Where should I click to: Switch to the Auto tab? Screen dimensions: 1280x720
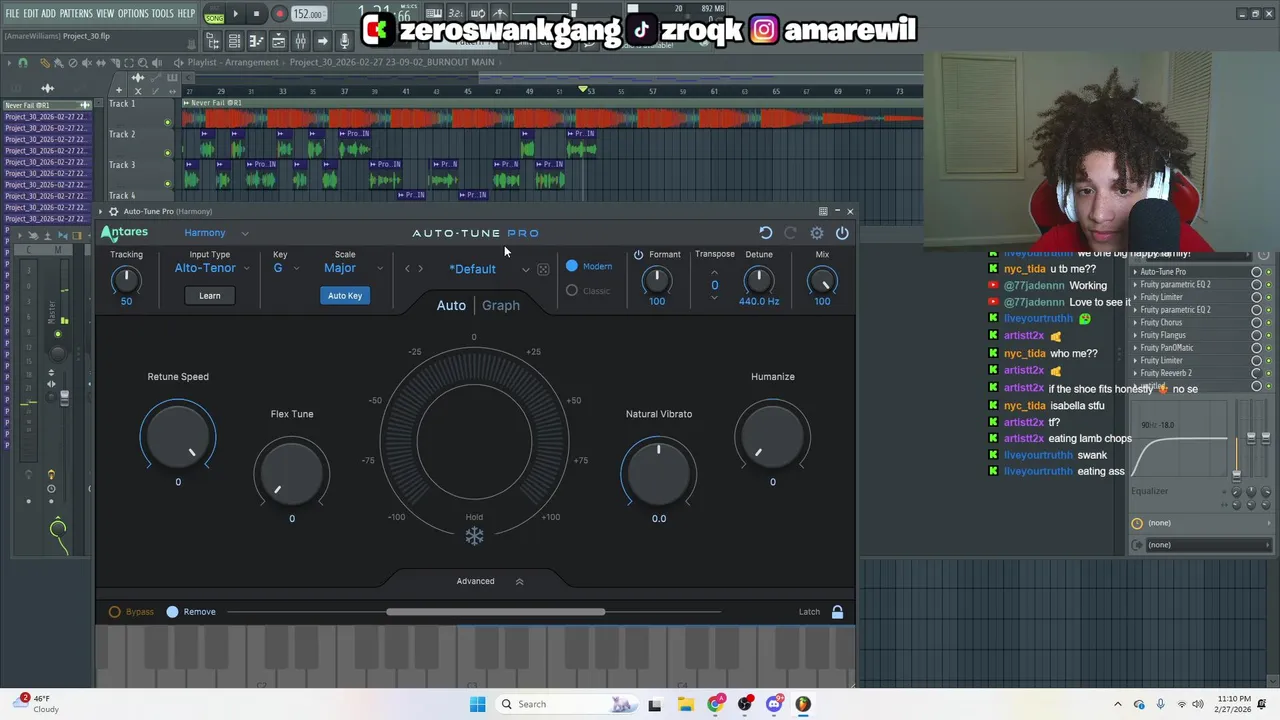451,305
